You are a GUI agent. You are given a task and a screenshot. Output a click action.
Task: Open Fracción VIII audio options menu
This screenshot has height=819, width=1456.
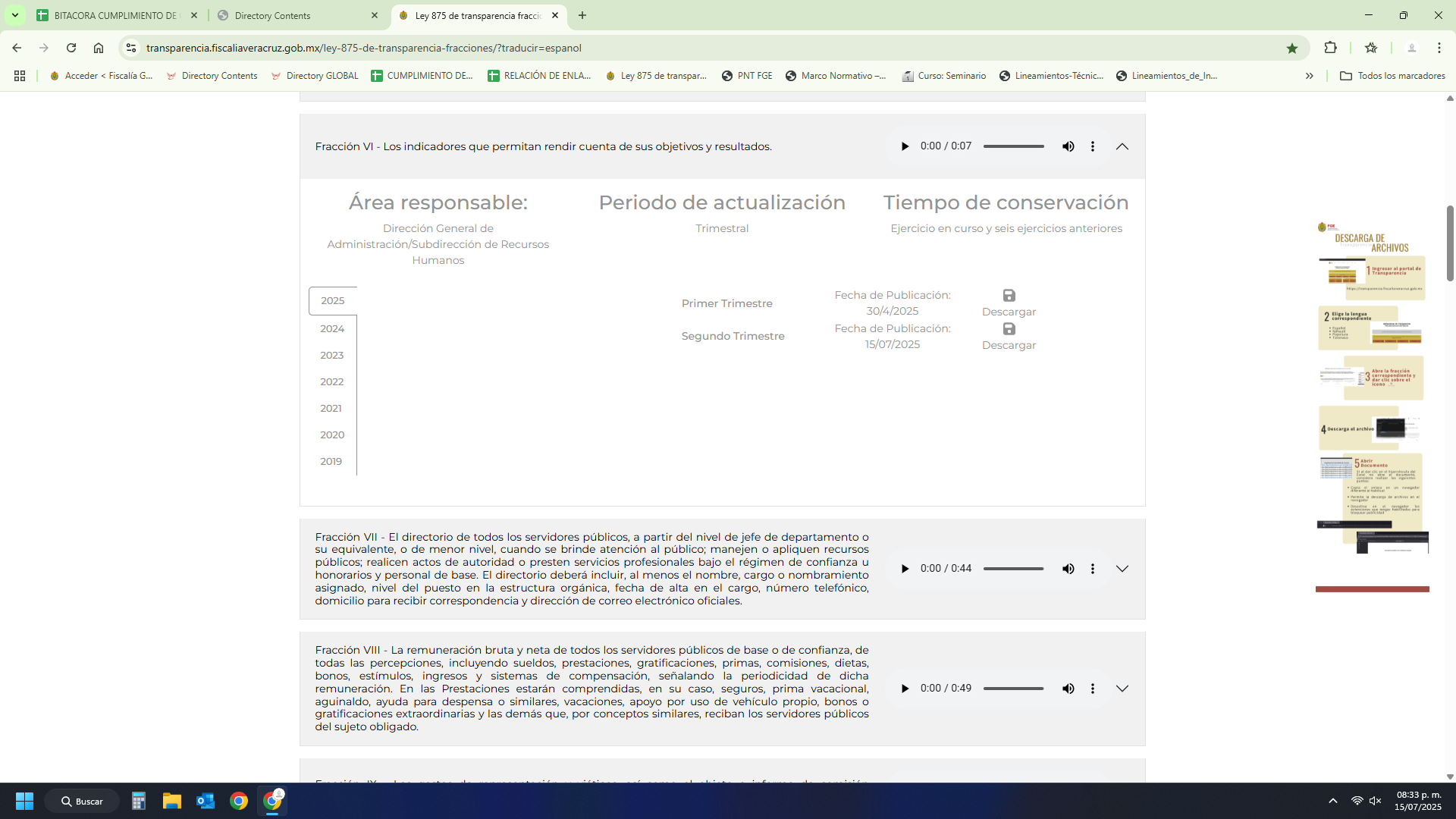click(x=1092, y=689)
